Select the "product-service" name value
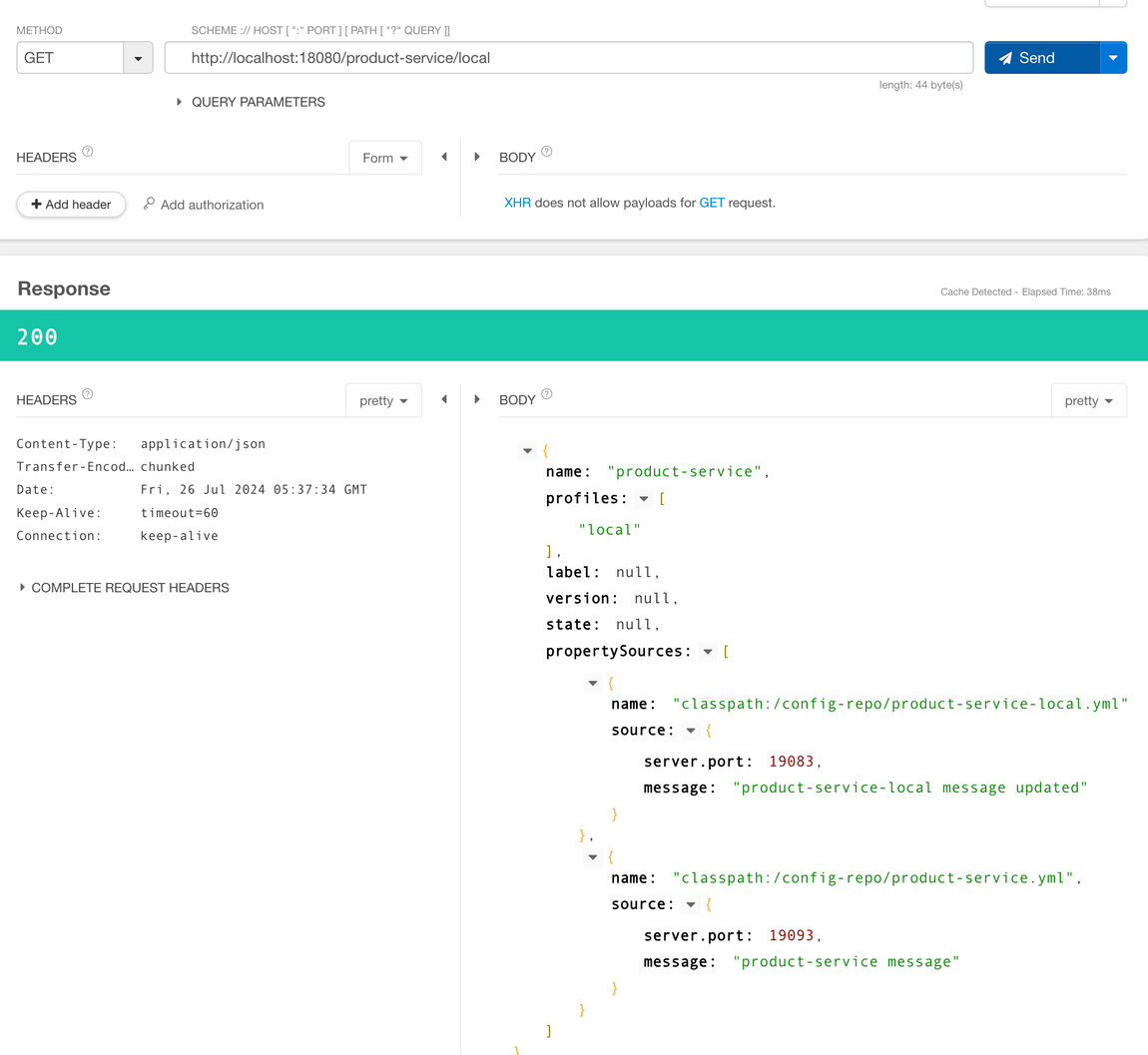 (x=685, y=472)
